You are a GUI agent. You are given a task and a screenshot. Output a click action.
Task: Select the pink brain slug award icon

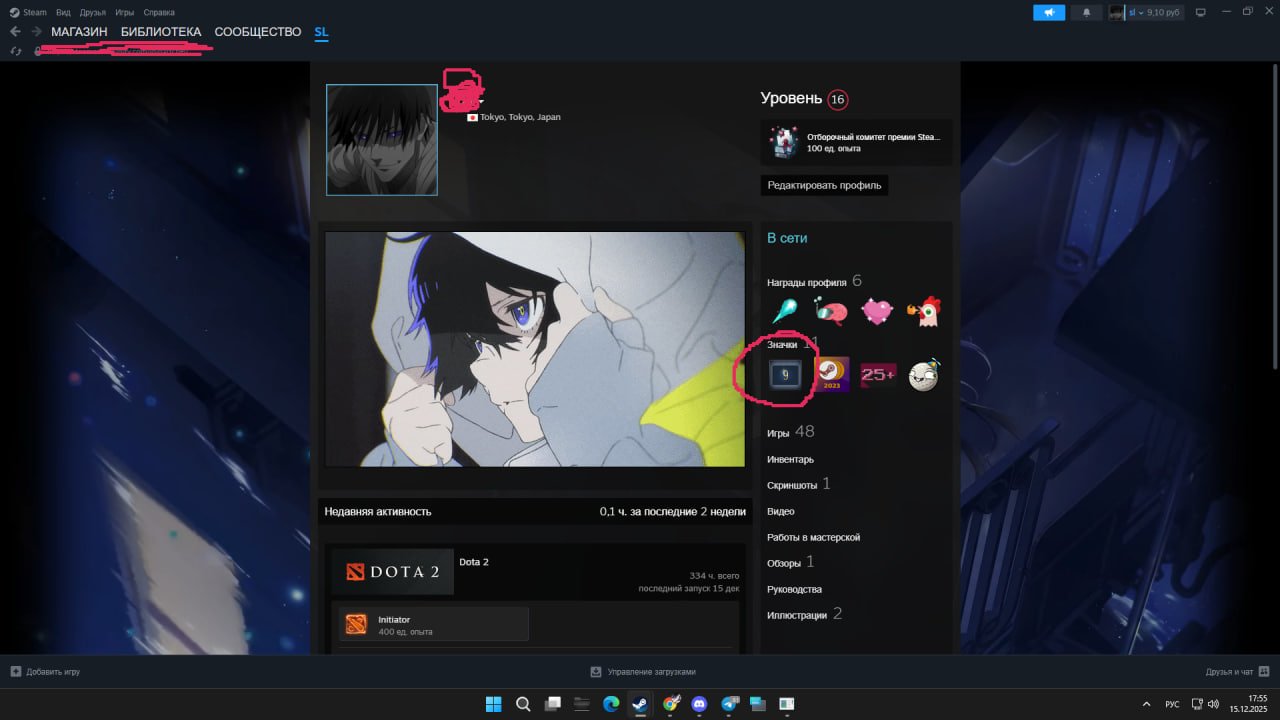click(x=831, y=313)
